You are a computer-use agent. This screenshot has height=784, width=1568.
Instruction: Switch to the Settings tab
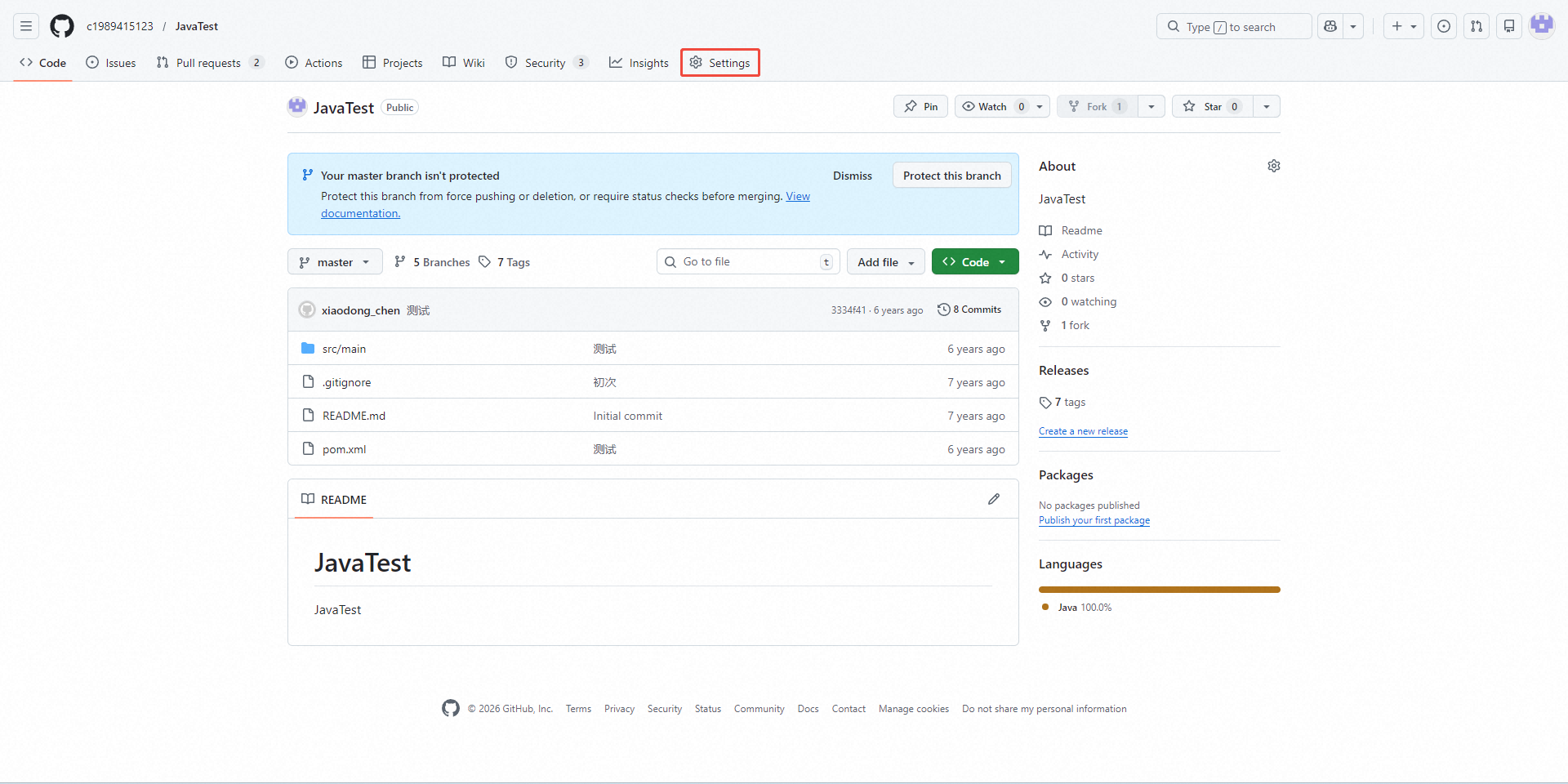click(x=719, y=63)
